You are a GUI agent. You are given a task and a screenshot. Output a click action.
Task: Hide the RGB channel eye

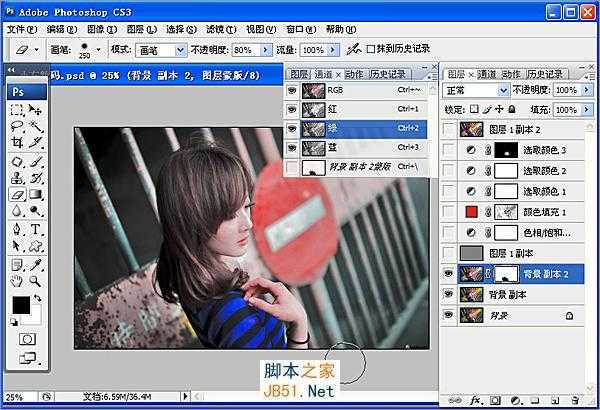click(292, 90)
